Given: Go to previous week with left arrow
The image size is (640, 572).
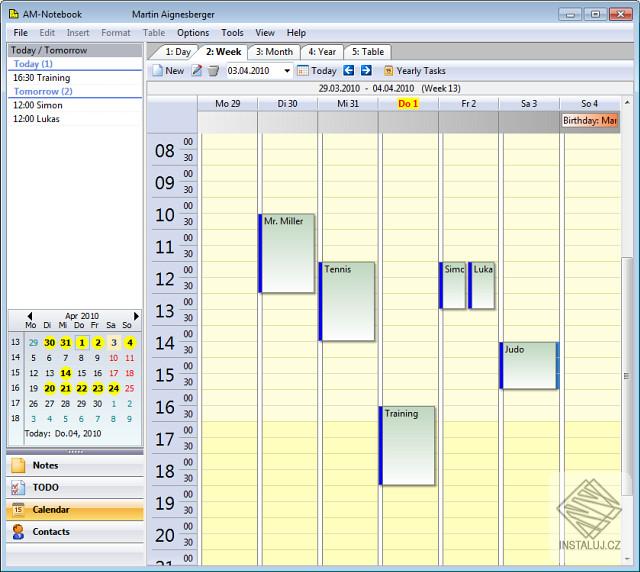Looking at the screenshot, I should pyautogui.click(x=349, y=70).
